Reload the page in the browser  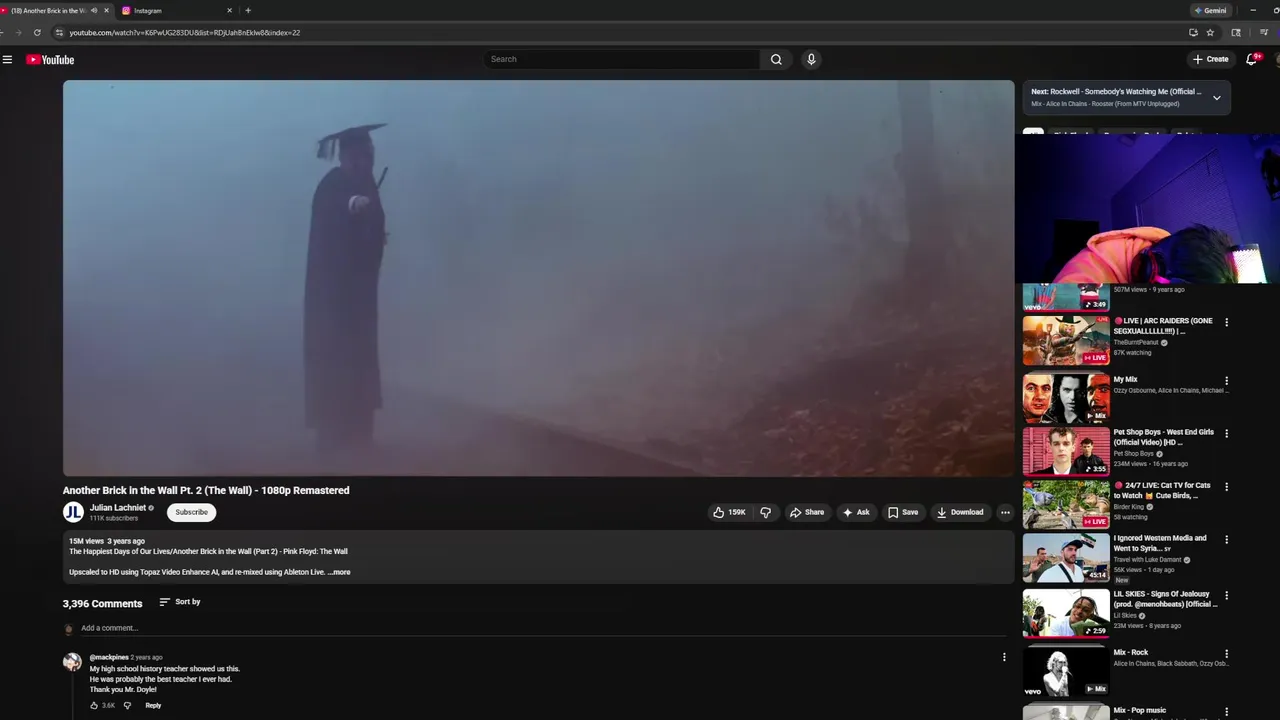click(x=37, y=32)
